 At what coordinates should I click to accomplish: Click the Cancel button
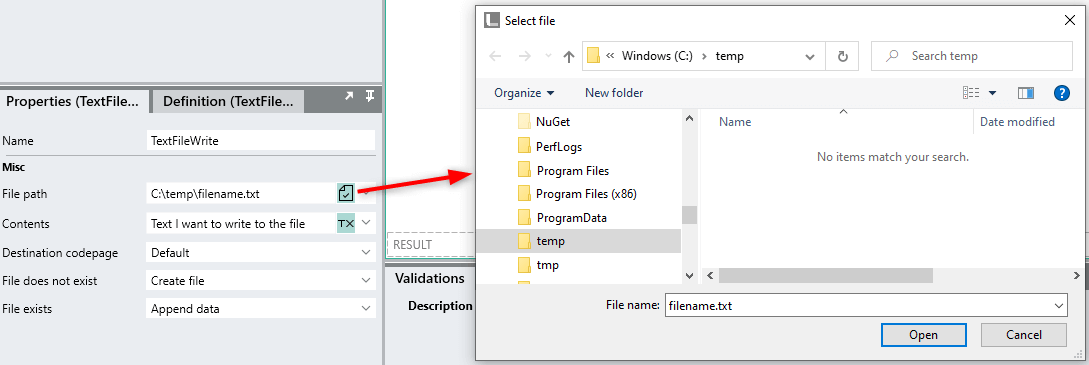coord(1024,335)
